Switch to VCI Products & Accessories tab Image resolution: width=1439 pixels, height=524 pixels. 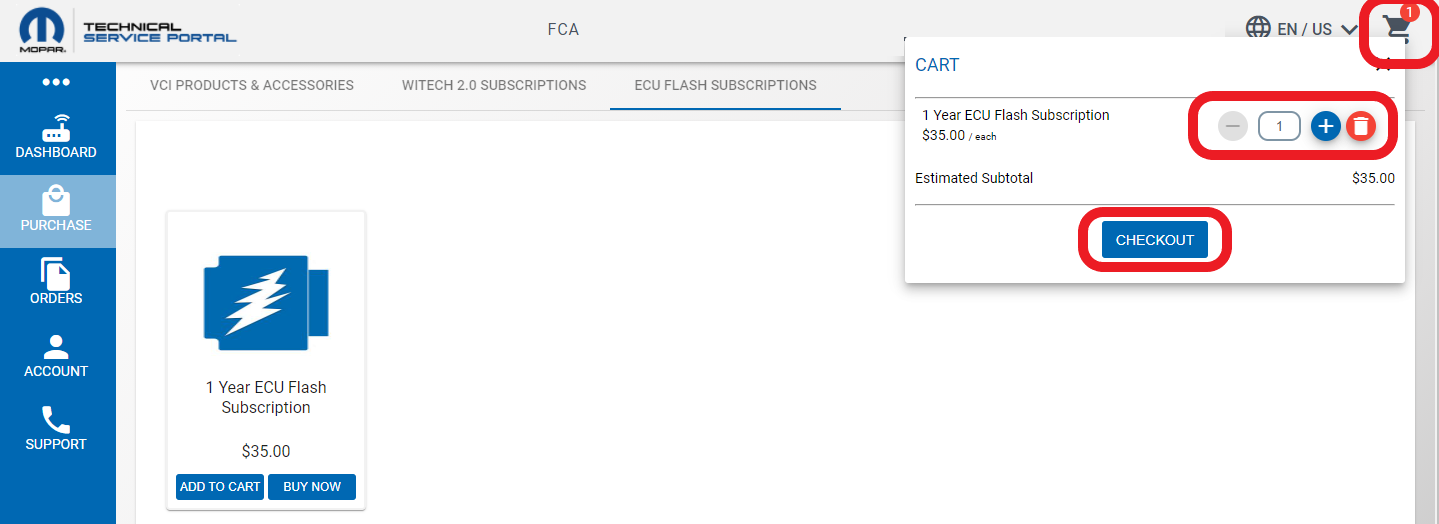tap(252, 85)
